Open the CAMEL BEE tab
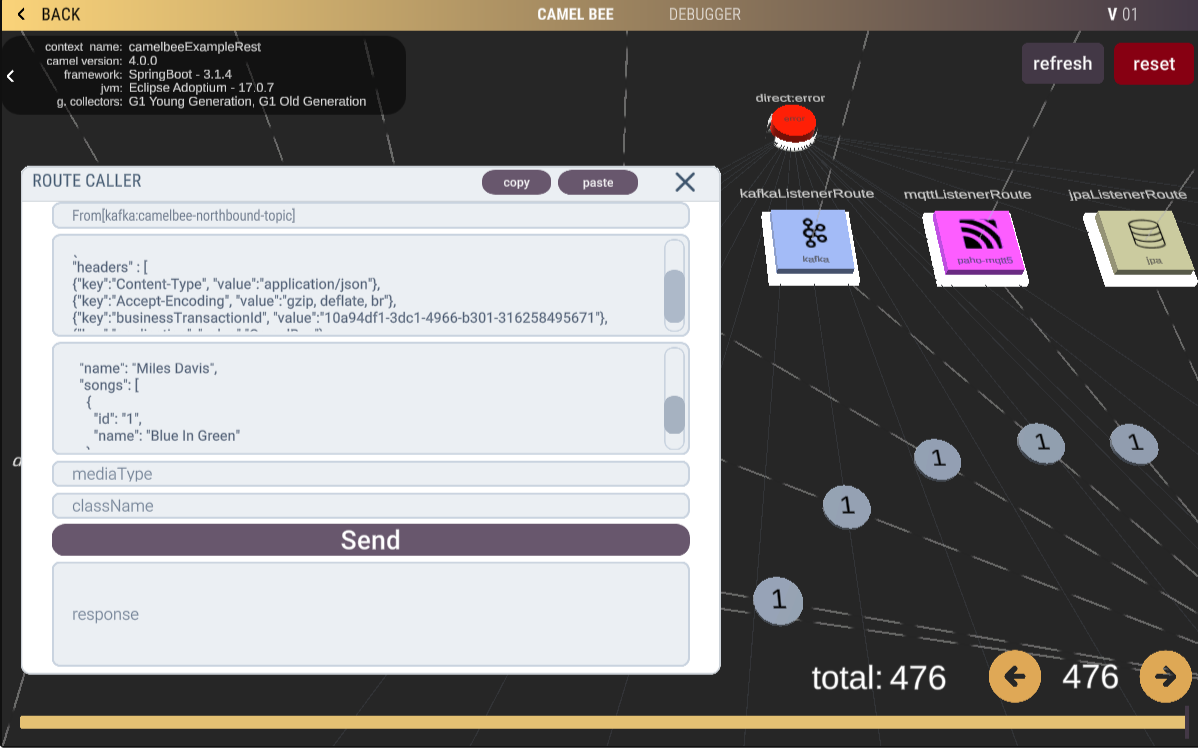 point(575,15)
